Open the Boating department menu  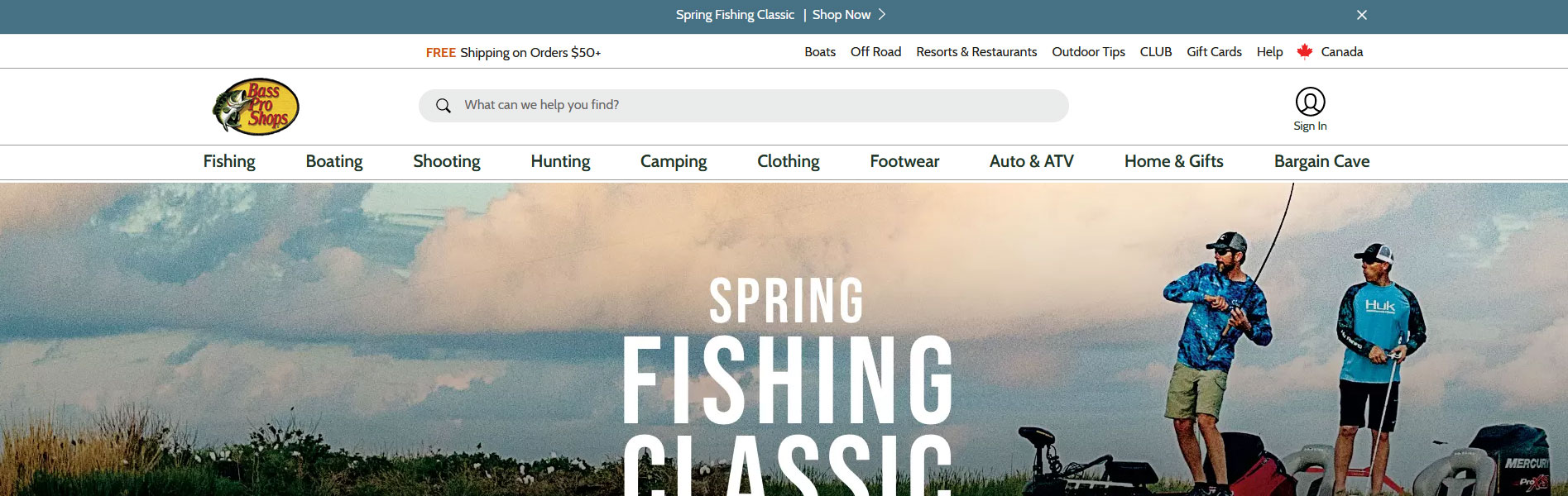click(x=334, y=161)
